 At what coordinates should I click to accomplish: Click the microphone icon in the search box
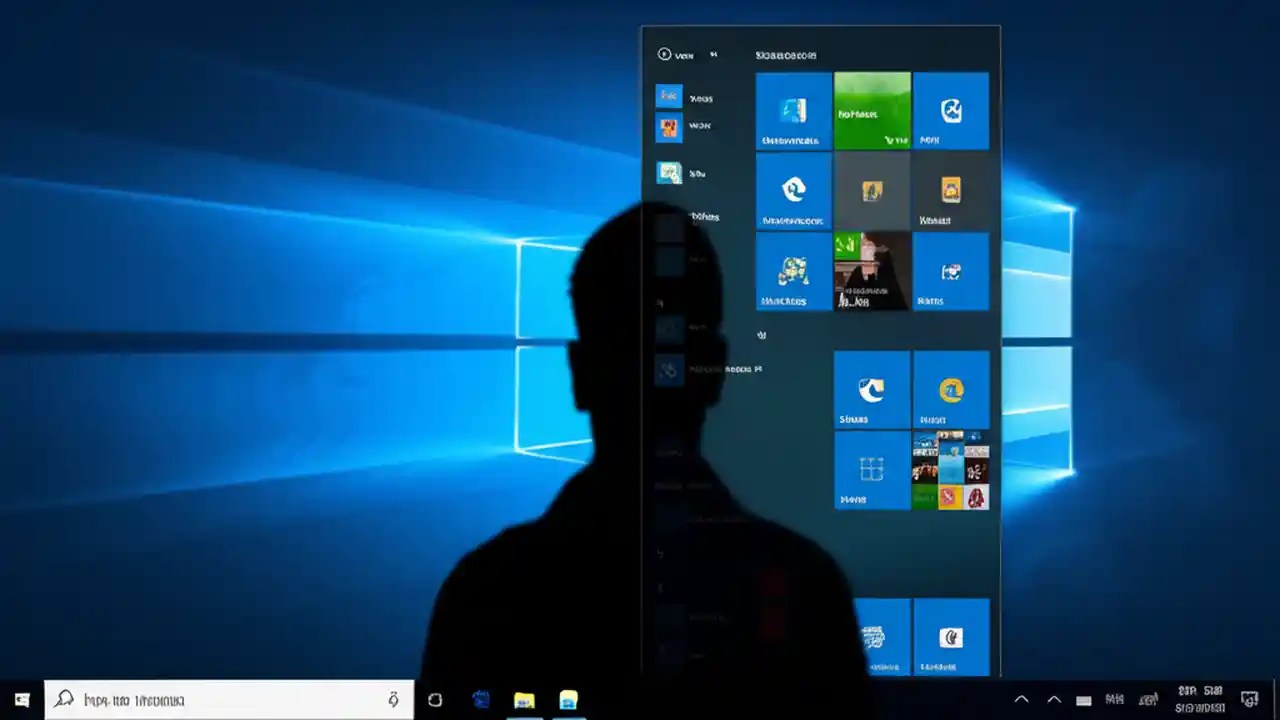392,700
